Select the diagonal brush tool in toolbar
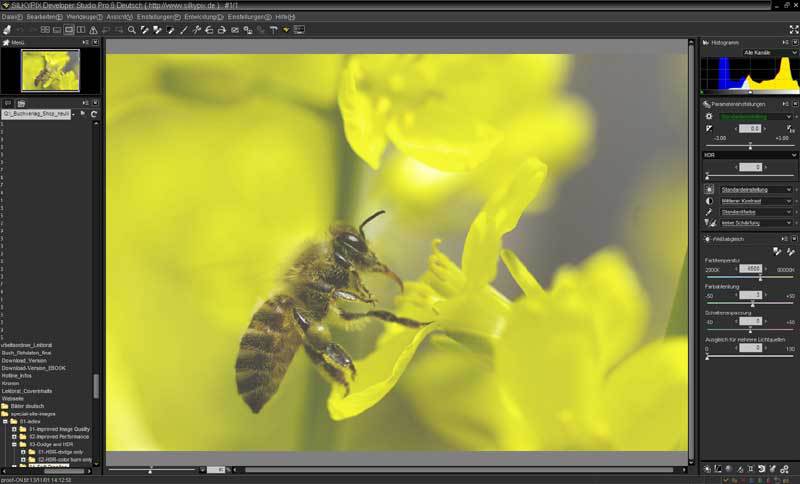Image resolution: width=800 pixels, height=484 pixels. point(184,30)
